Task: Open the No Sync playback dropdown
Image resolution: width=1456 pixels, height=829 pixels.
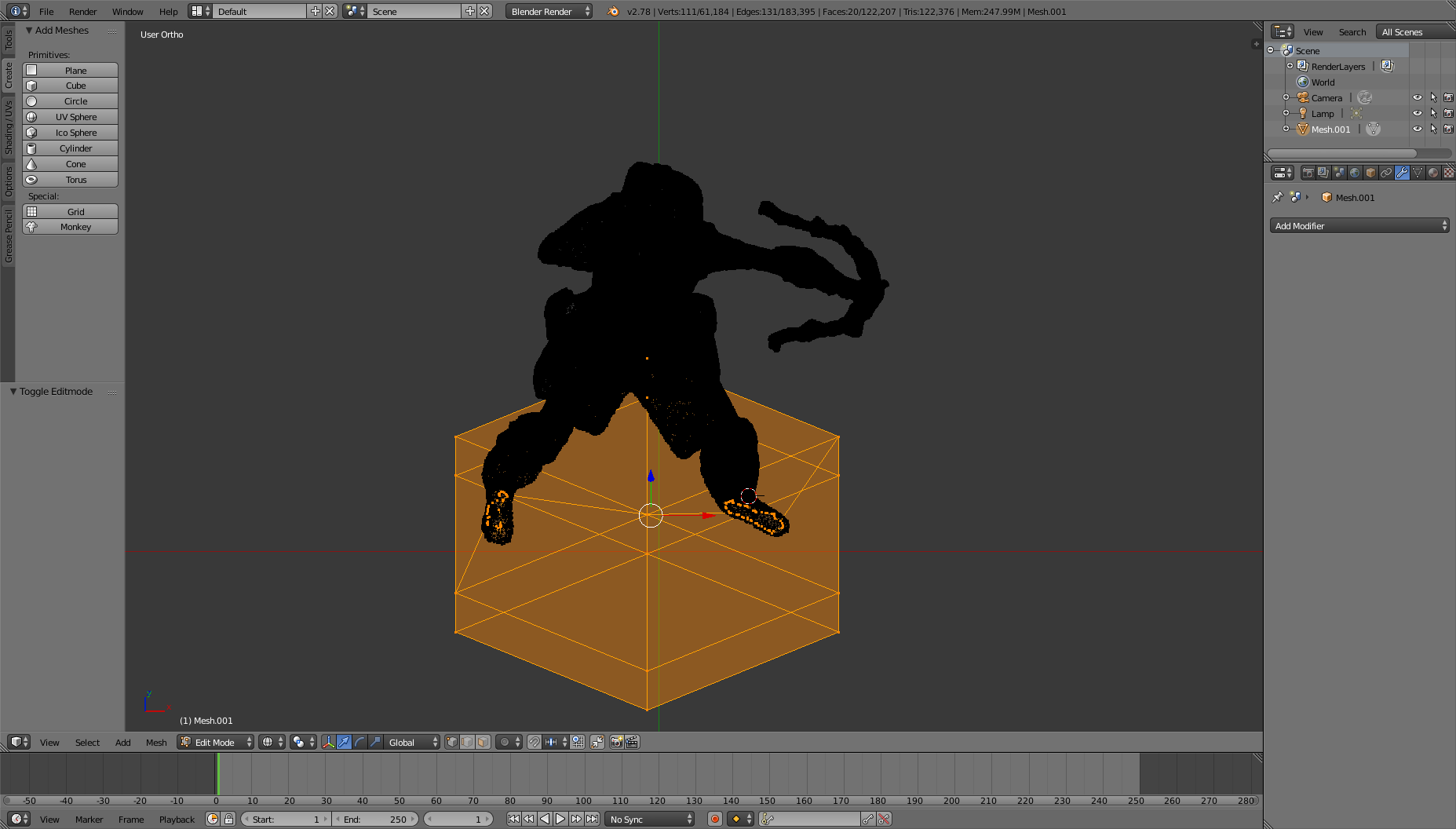Action: point(651,819)
